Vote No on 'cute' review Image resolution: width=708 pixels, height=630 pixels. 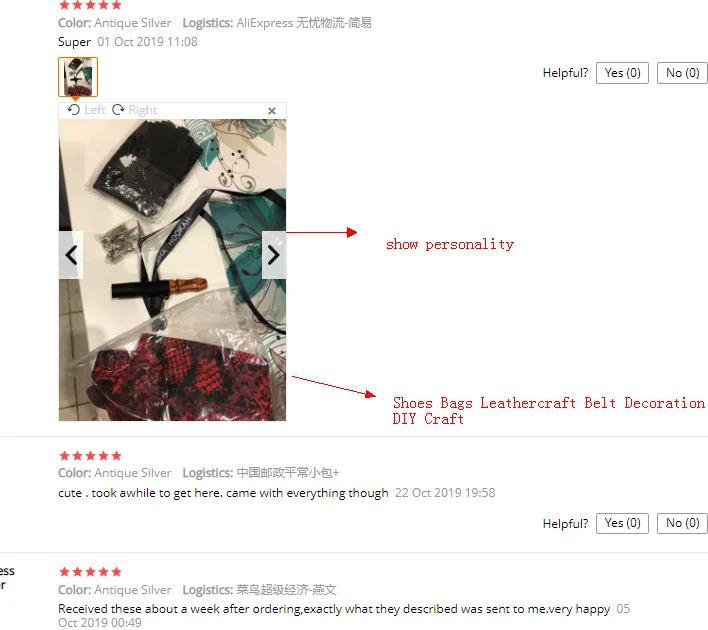click(682, 523)
